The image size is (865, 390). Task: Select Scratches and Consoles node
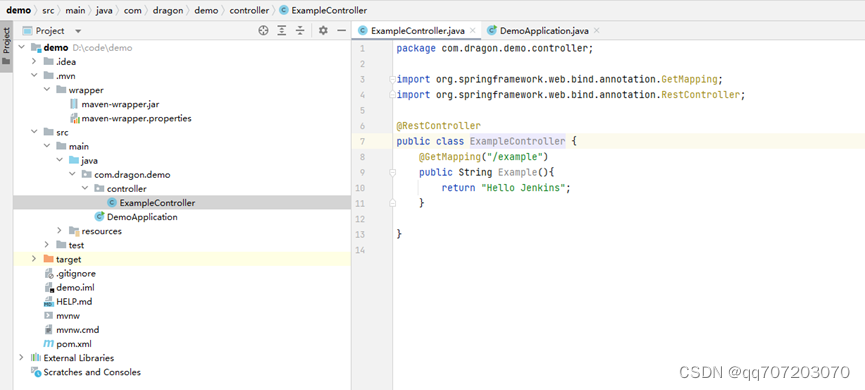coord(92,372)
